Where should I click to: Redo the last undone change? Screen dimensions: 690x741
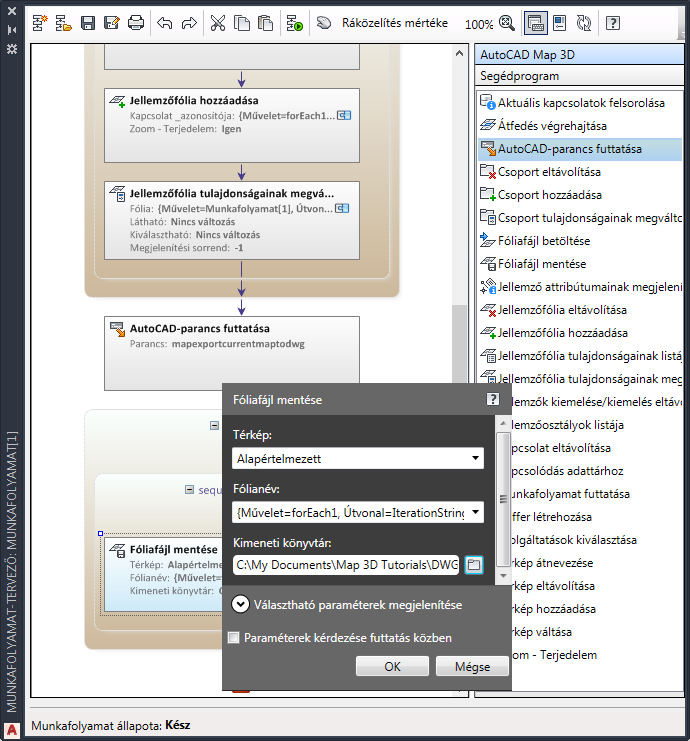pos(189,23)
